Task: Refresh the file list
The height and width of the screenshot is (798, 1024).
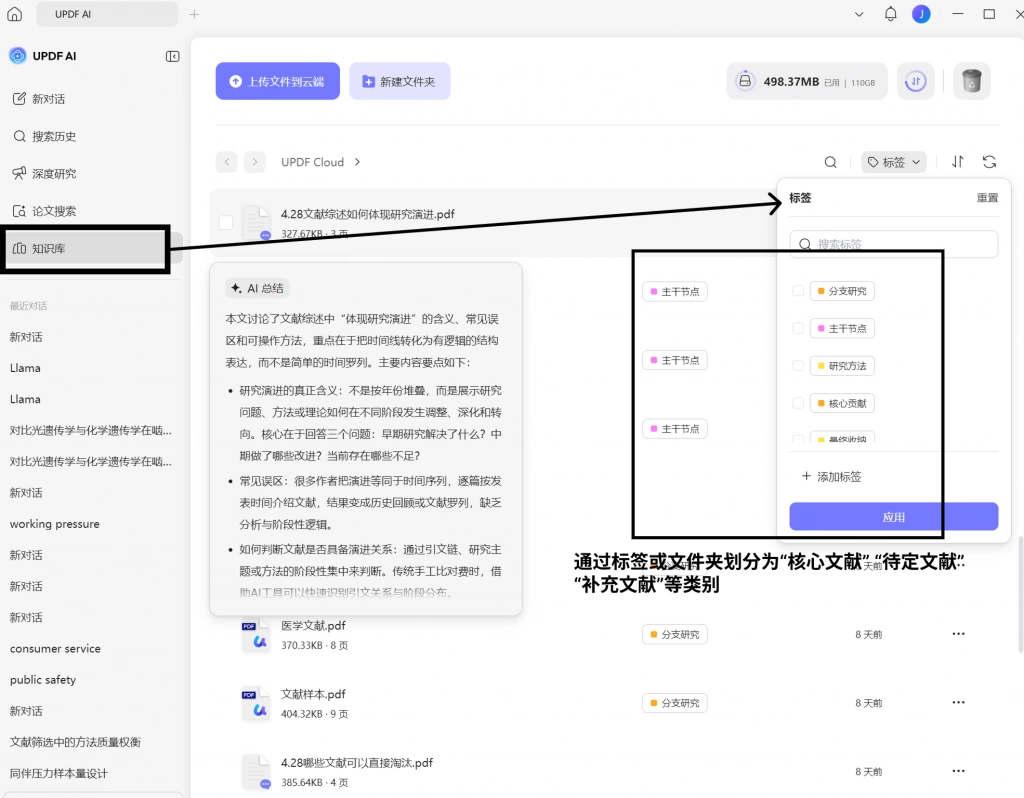Action: point(989,162)
